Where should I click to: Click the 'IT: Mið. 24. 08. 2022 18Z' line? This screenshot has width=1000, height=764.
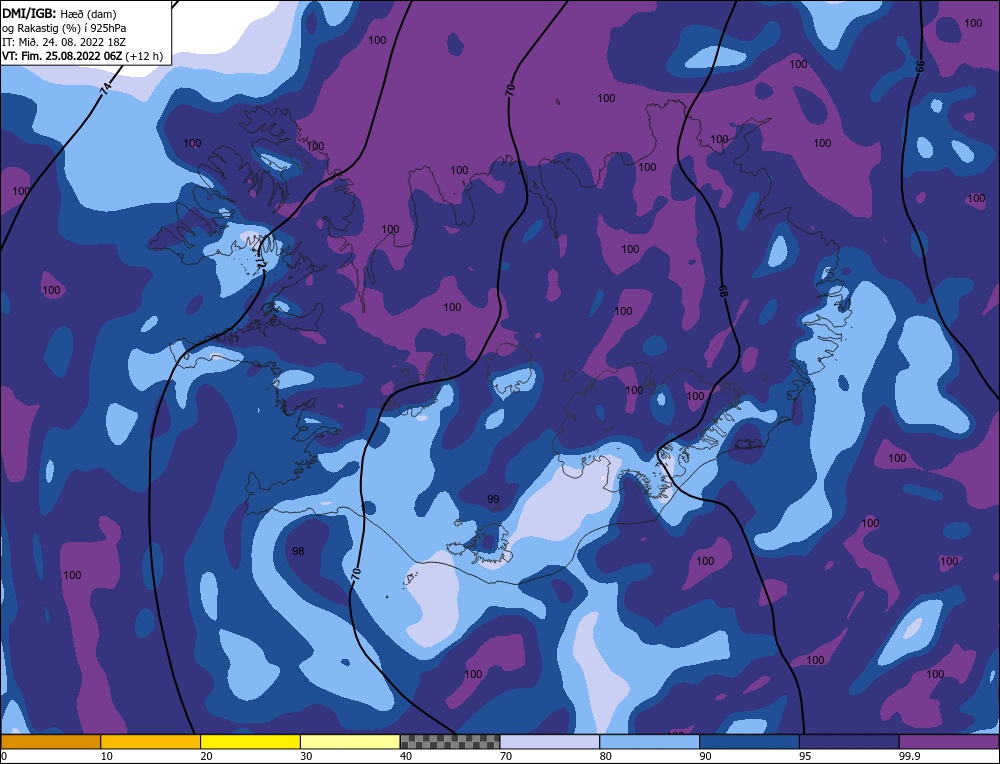(64, 42)
